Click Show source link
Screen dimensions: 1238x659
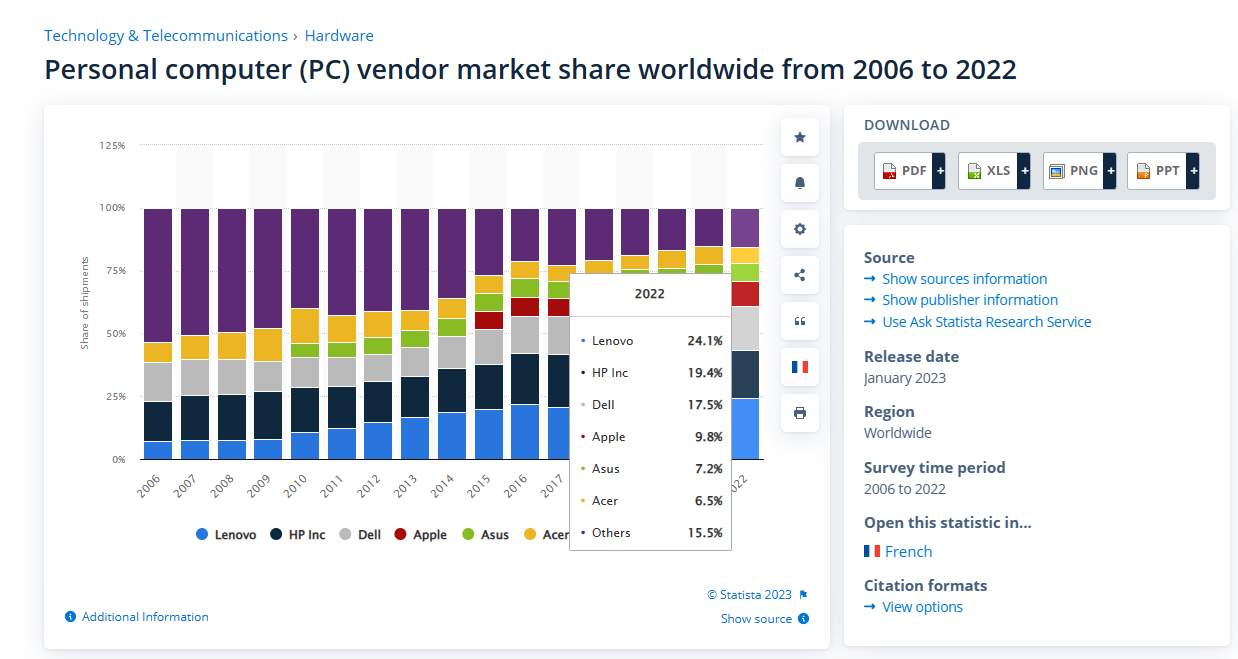[756, 619]
